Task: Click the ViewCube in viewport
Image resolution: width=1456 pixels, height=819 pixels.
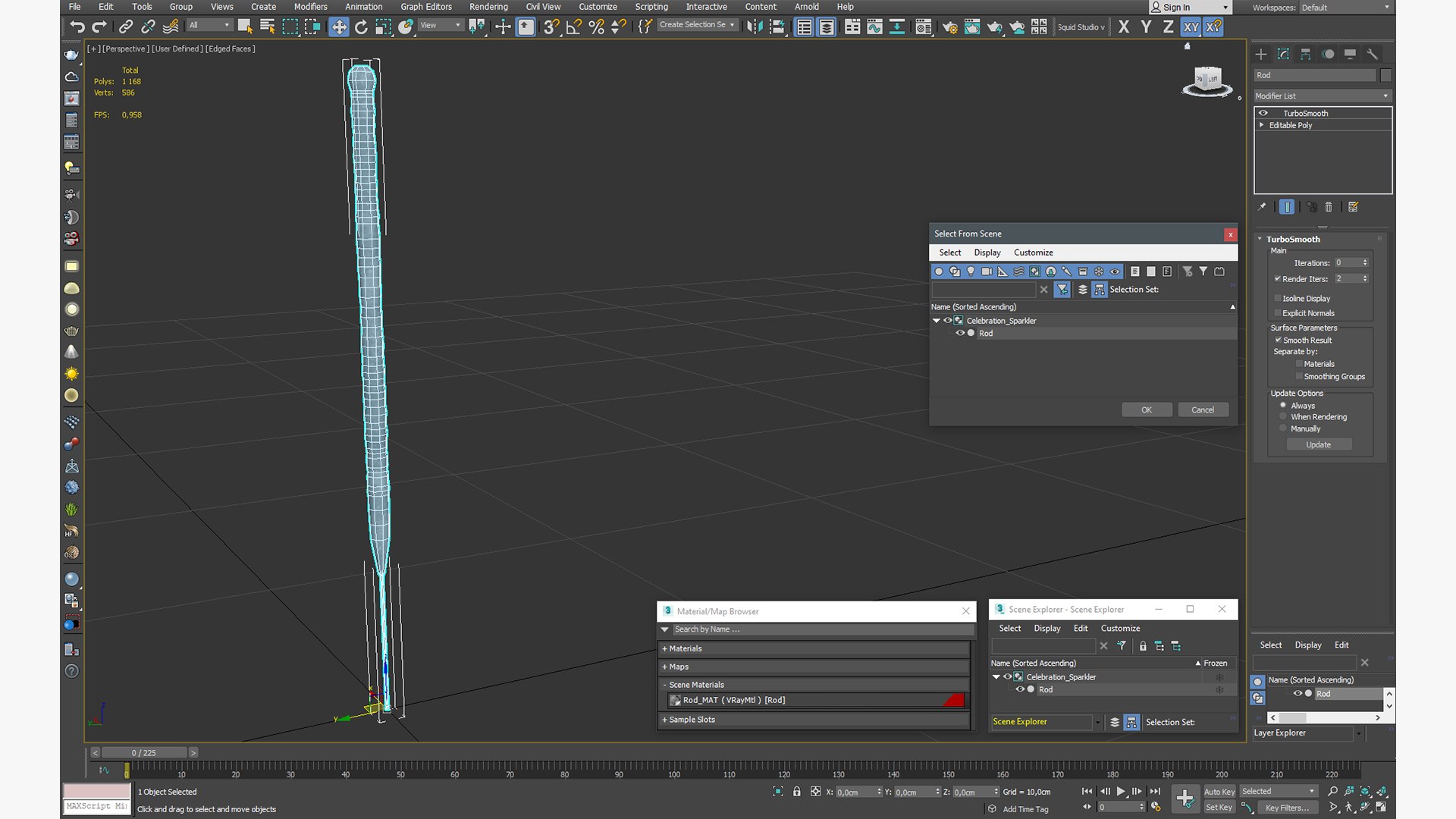Action: 1207,81
